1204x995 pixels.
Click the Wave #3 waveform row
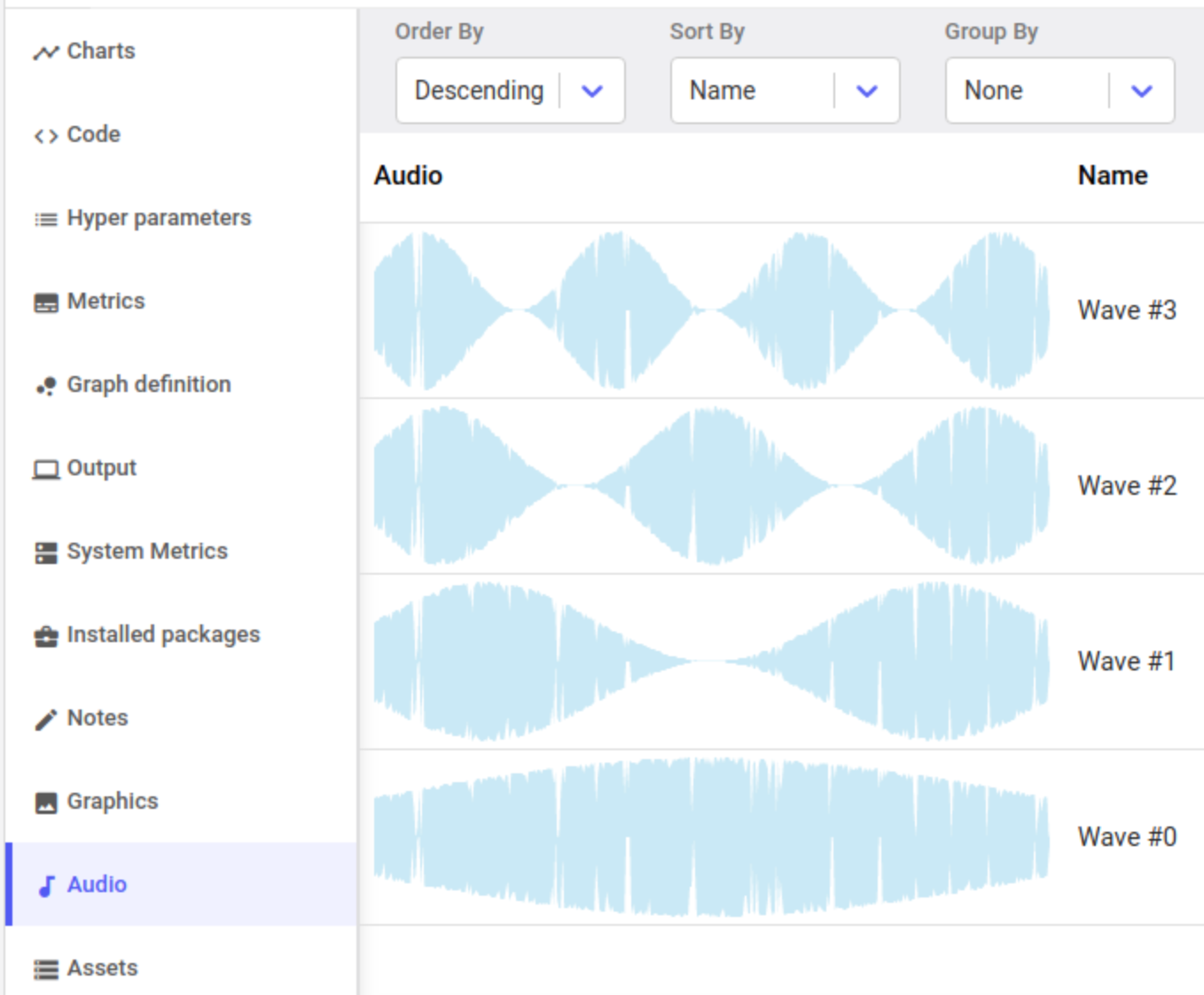click(x=709, y=309)
